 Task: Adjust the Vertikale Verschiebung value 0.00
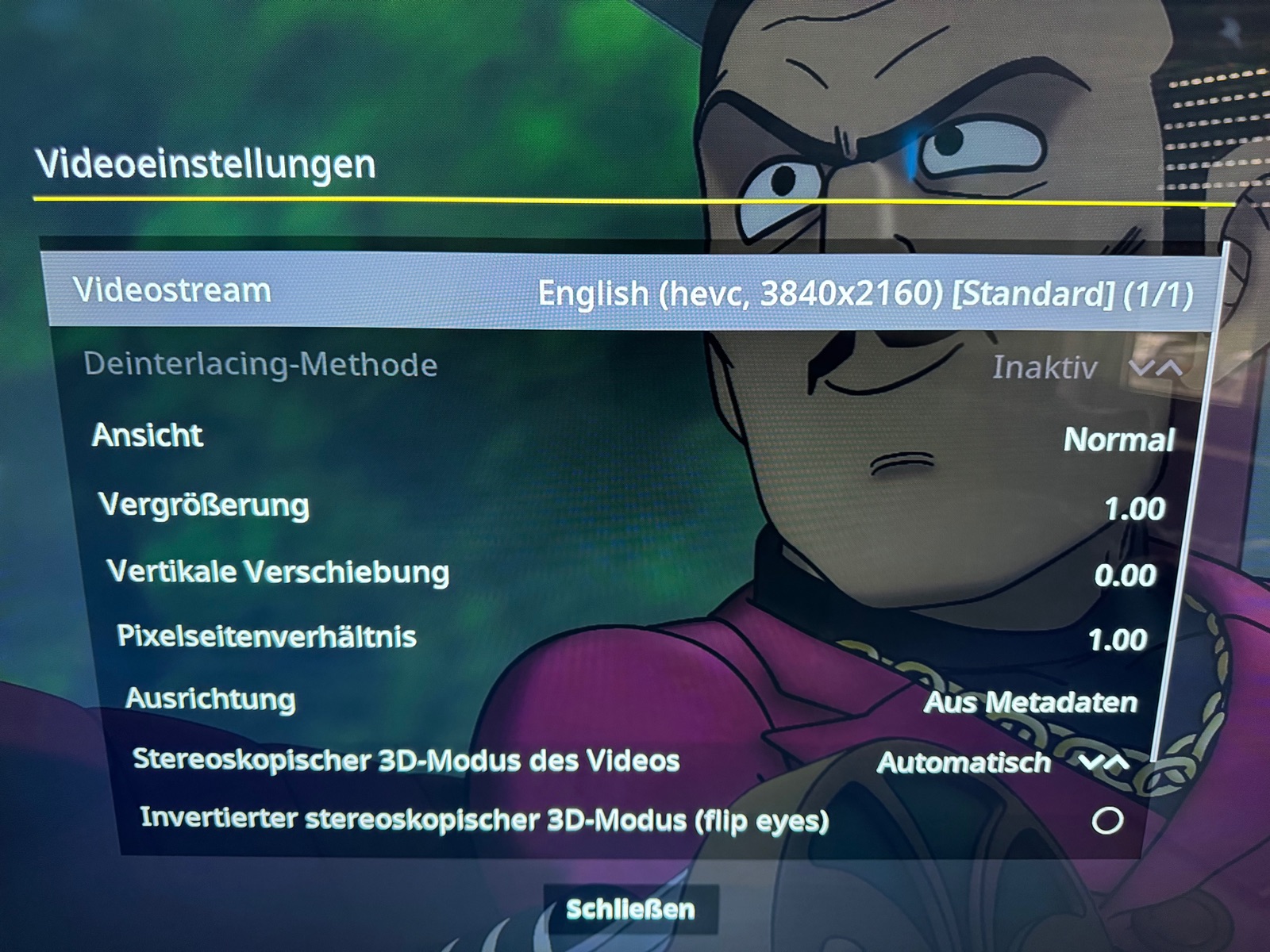tap(1125, 575)
